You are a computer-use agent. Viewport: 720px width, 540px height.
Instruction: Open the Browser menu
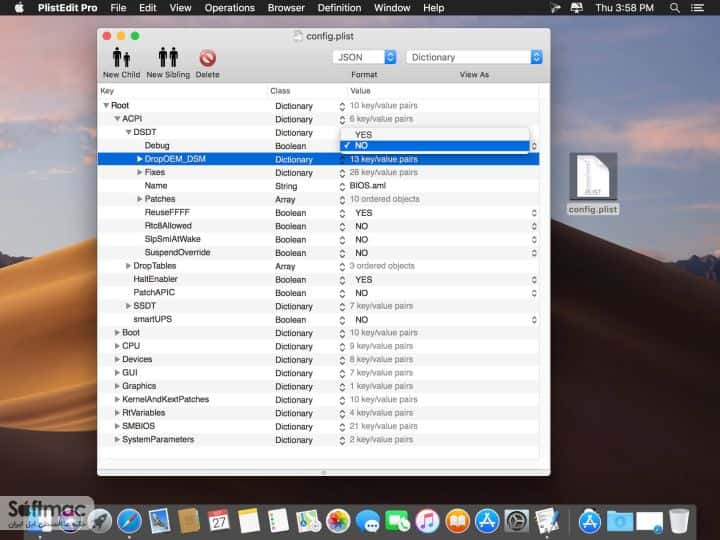[x=286, y=8]
